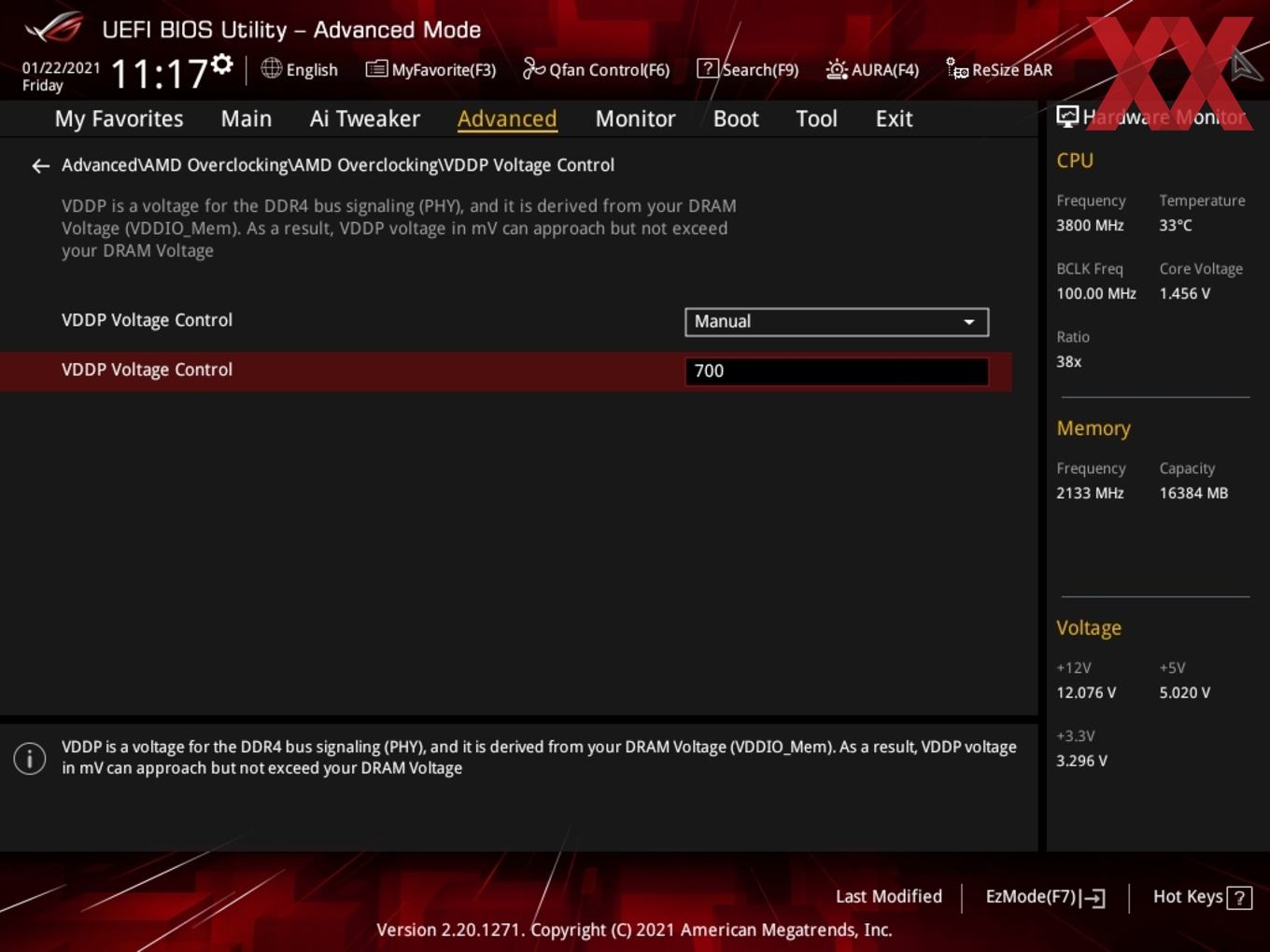Click the MyFavorite list icon
1270x952 pixels.
376,69
